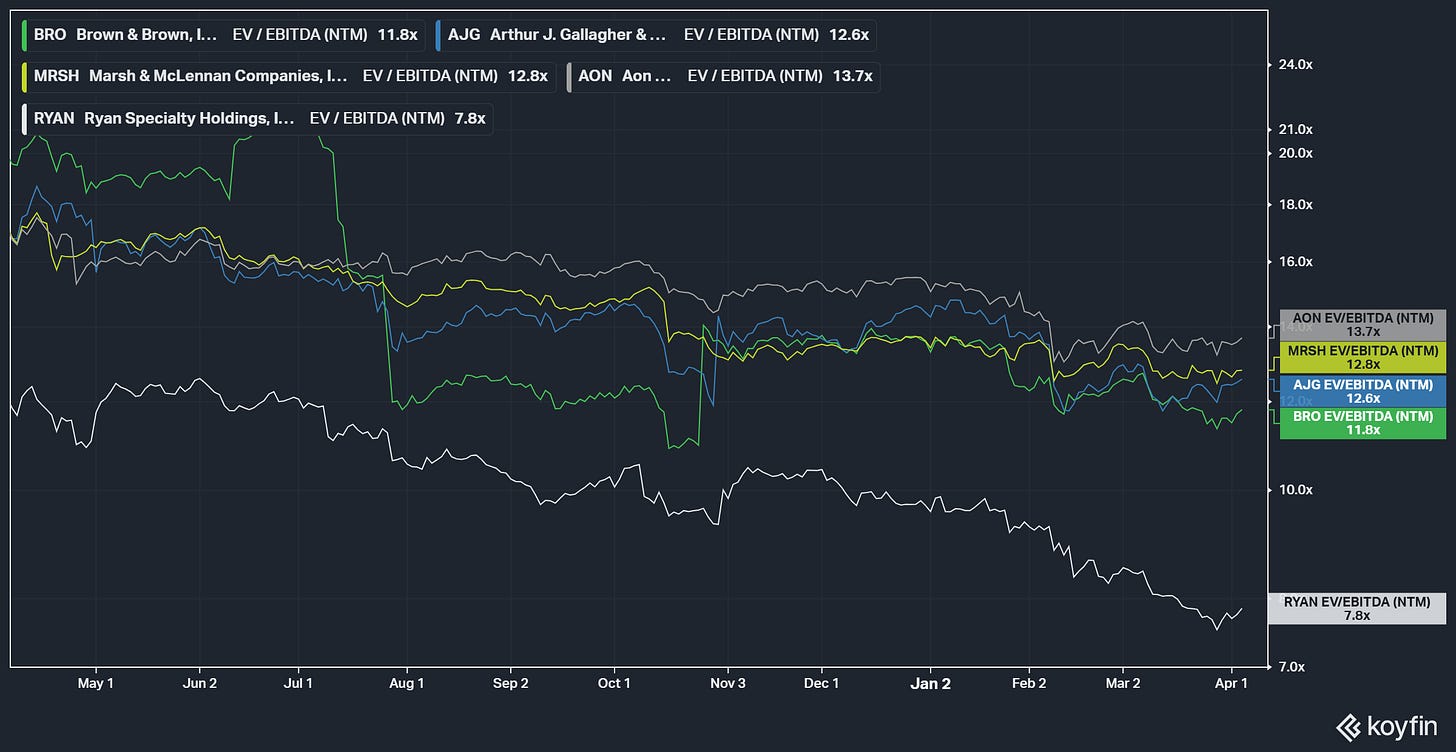The image size is (1456, 752).
Task: Select the BRO ticker in the legend
Action: tap(48, 35)
